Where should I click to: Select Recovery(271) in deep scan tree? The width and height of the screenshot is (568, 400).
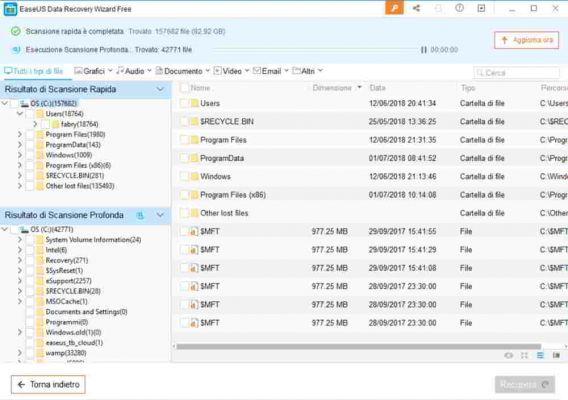point(67,260)
